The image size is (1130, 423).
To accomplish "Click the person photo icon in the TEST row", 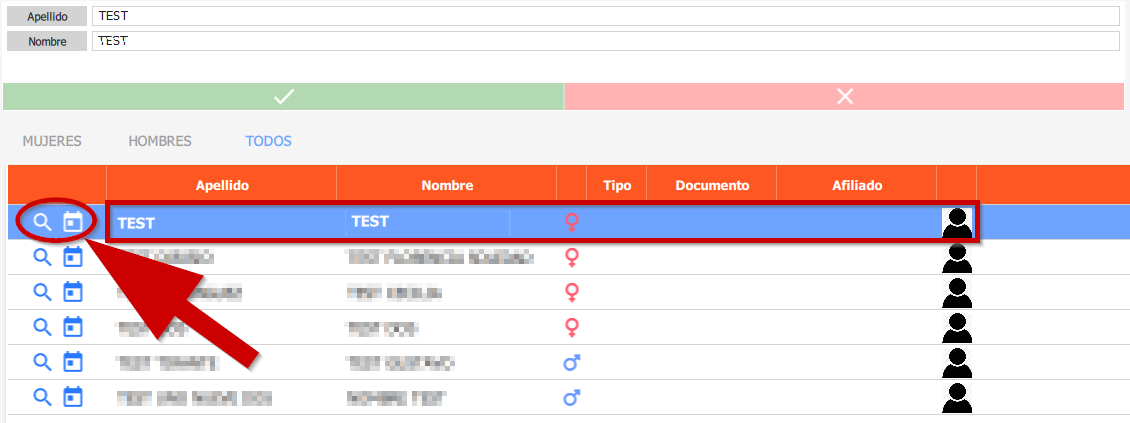I will (x=957, y=223).
